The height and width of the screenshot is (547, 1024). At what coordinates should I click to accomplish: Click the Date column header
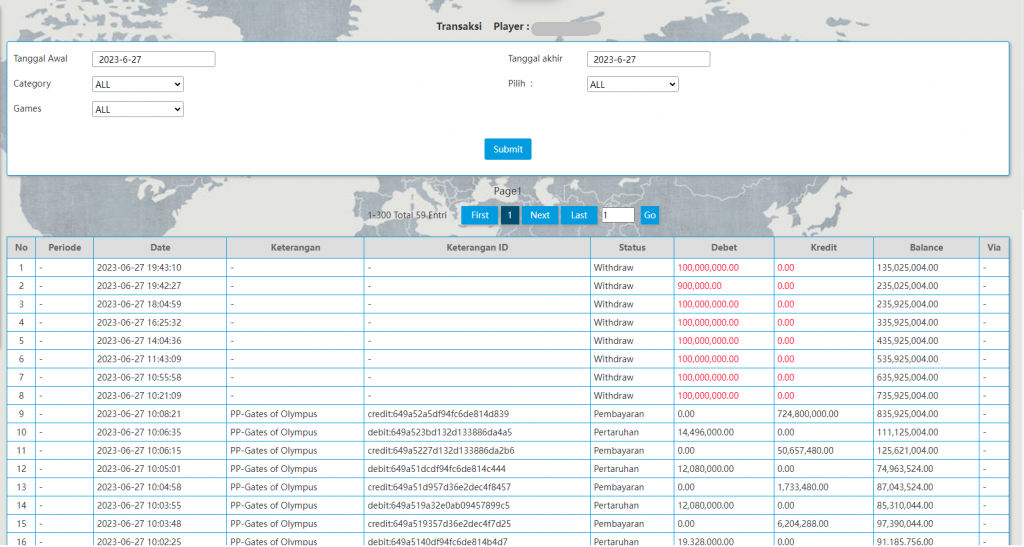tap(160, 248)
